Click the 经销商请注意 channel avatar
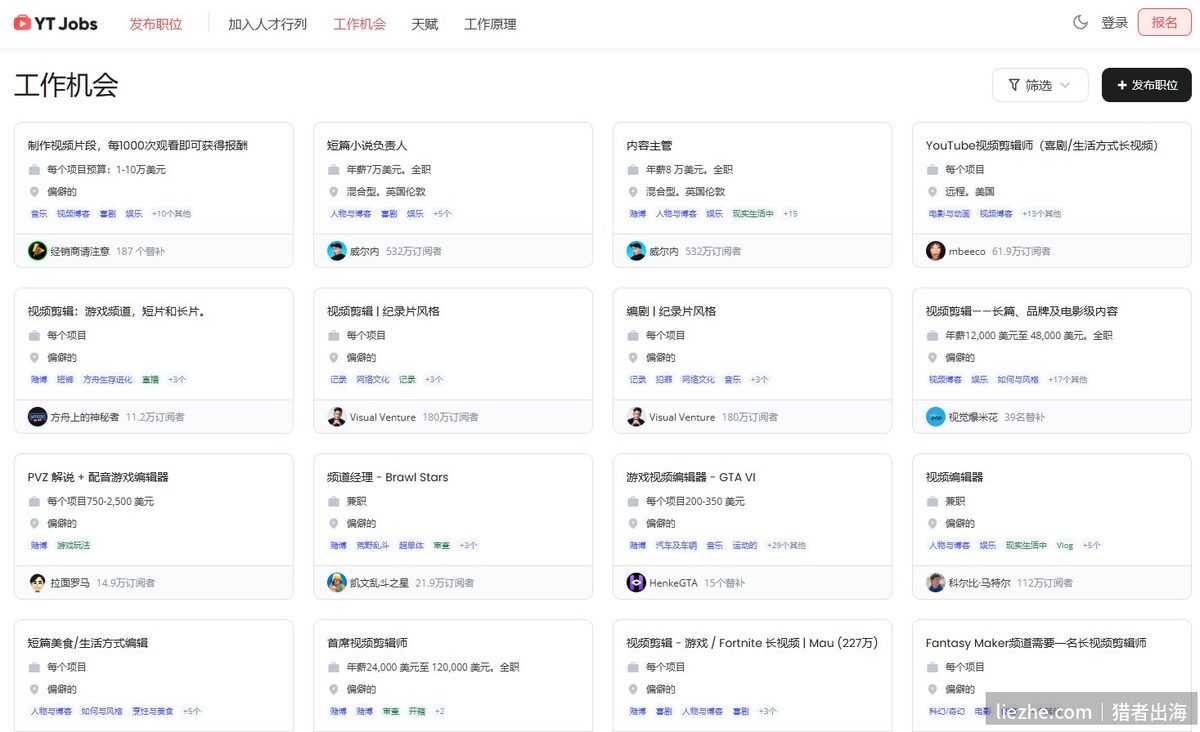 37,251
